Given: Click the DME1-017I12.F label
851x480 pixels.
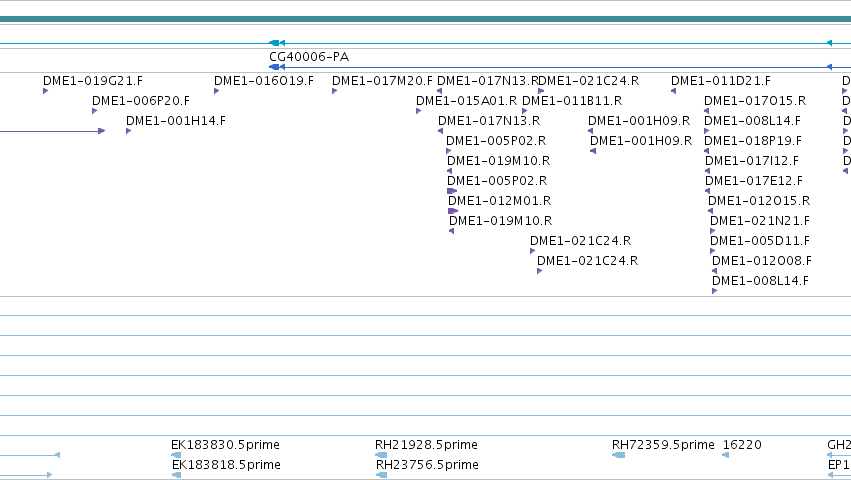Looking at the screenshot, I should 752,161.
